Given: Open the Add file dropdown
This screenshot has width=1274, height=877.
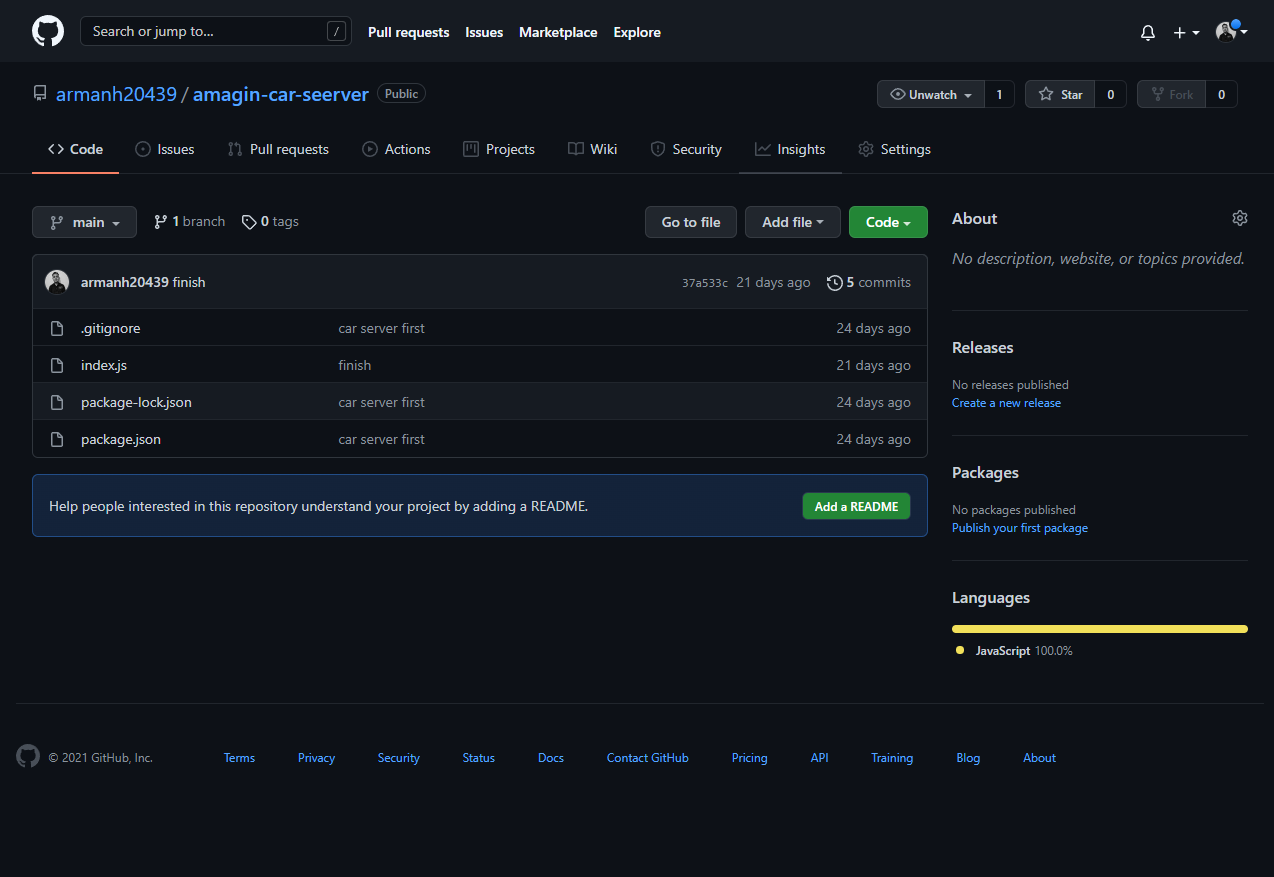Looking at the screenshot, I should coord(793,222).
